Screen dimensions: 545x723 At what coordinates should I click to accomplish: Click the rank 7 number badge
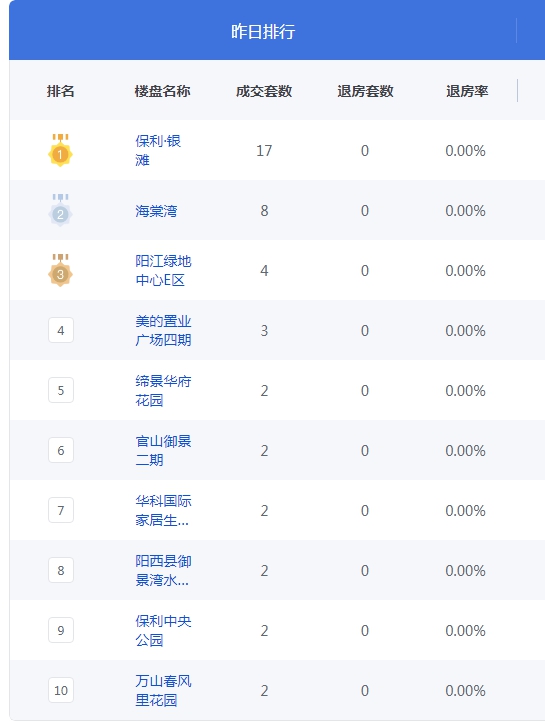tap(61, 510)
